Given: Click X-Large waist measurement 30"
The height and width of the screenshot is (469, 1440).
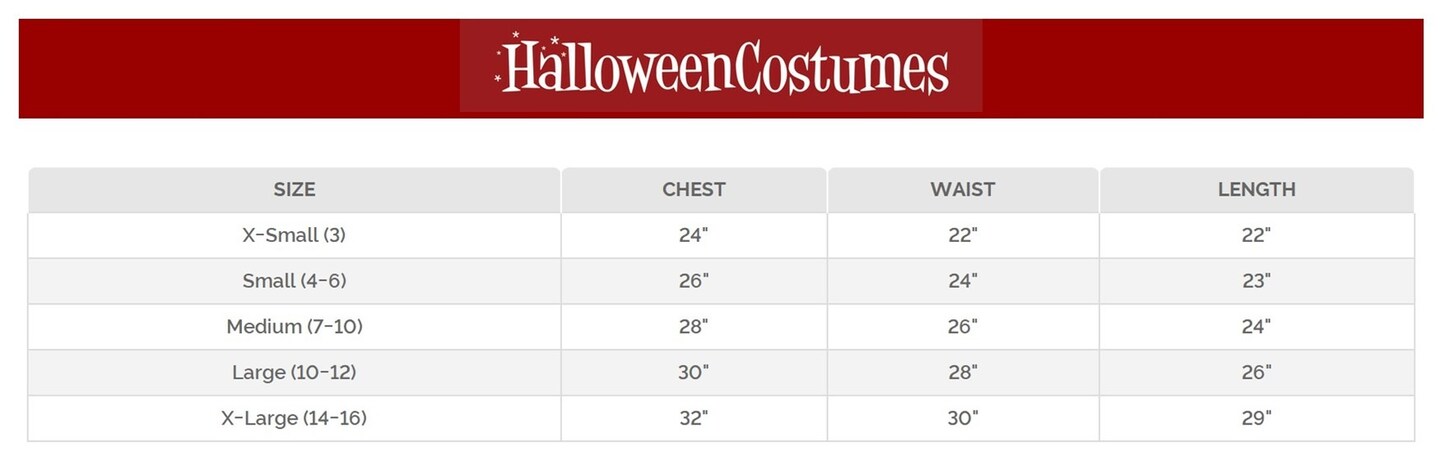Looking at the screenshot, I should [x=962, y=418].
